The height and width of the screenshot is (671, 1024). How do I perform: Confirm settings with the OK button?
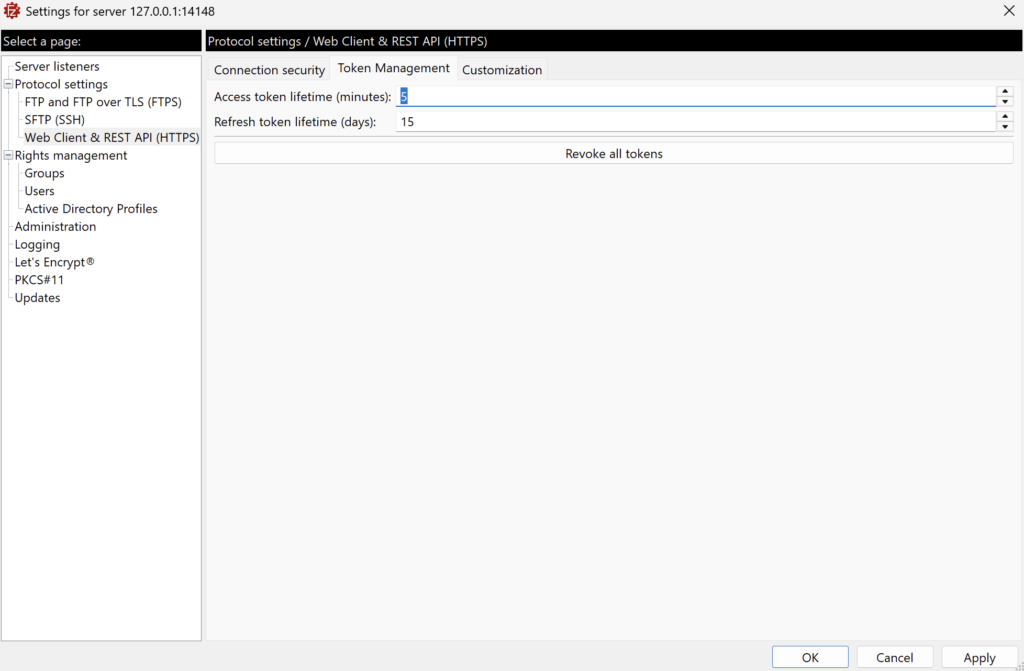coord(810,657)
